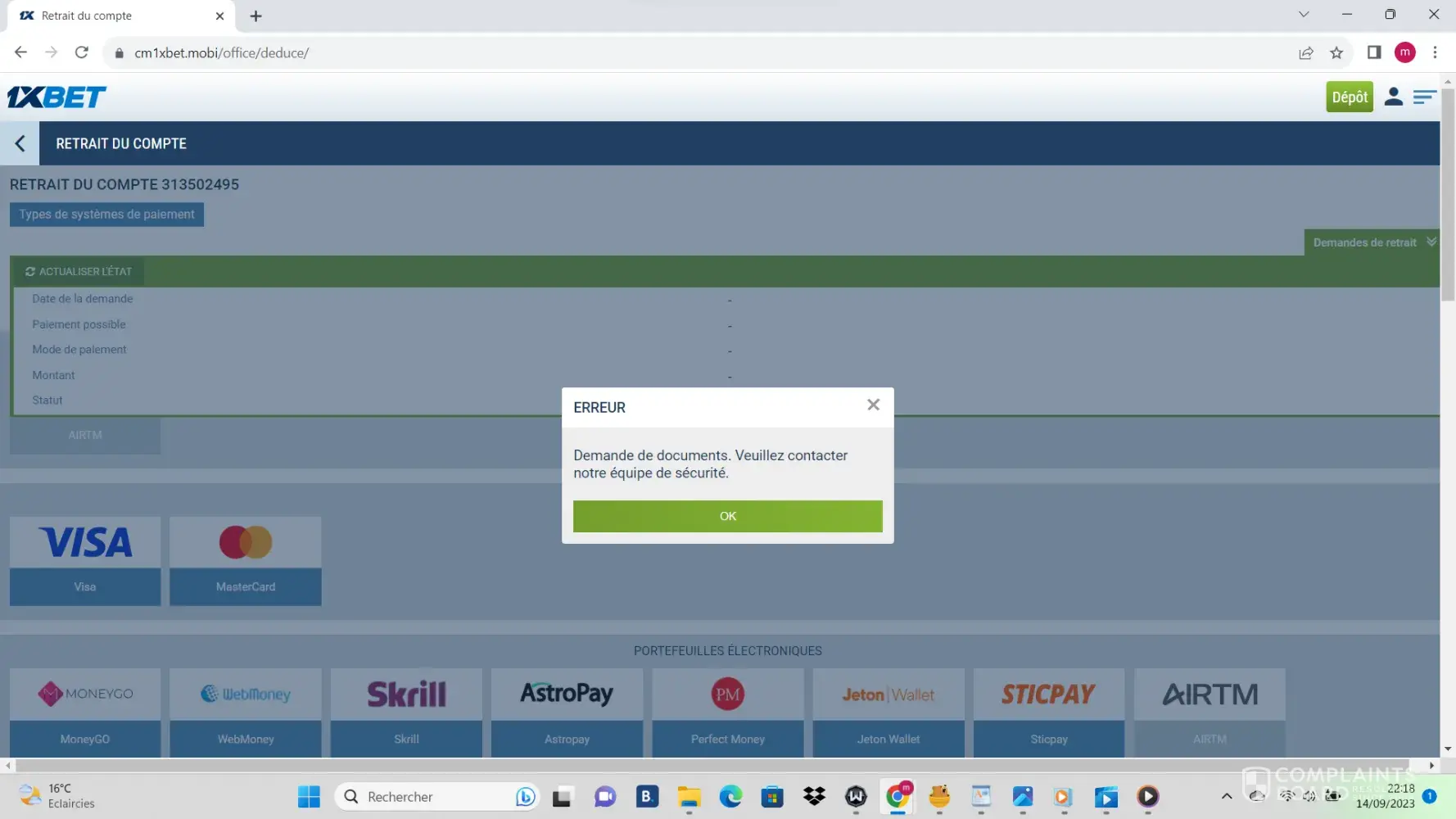This screenshot has width=1456, height=819.
Task: Share this page icon
Action: (1306, 53)
